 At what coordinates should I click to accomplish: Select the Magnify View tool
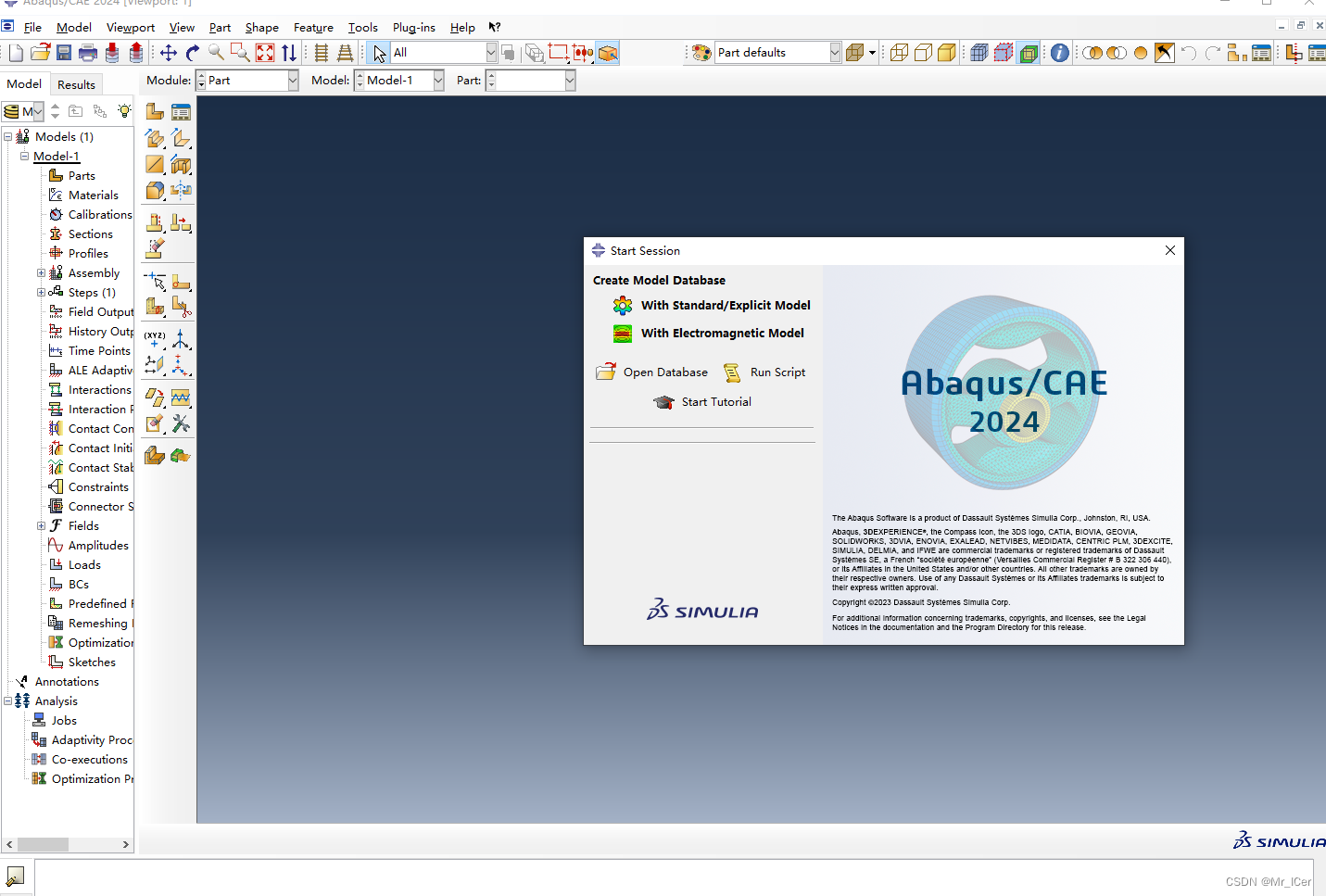pyautogui.click(x=216, y=53)
